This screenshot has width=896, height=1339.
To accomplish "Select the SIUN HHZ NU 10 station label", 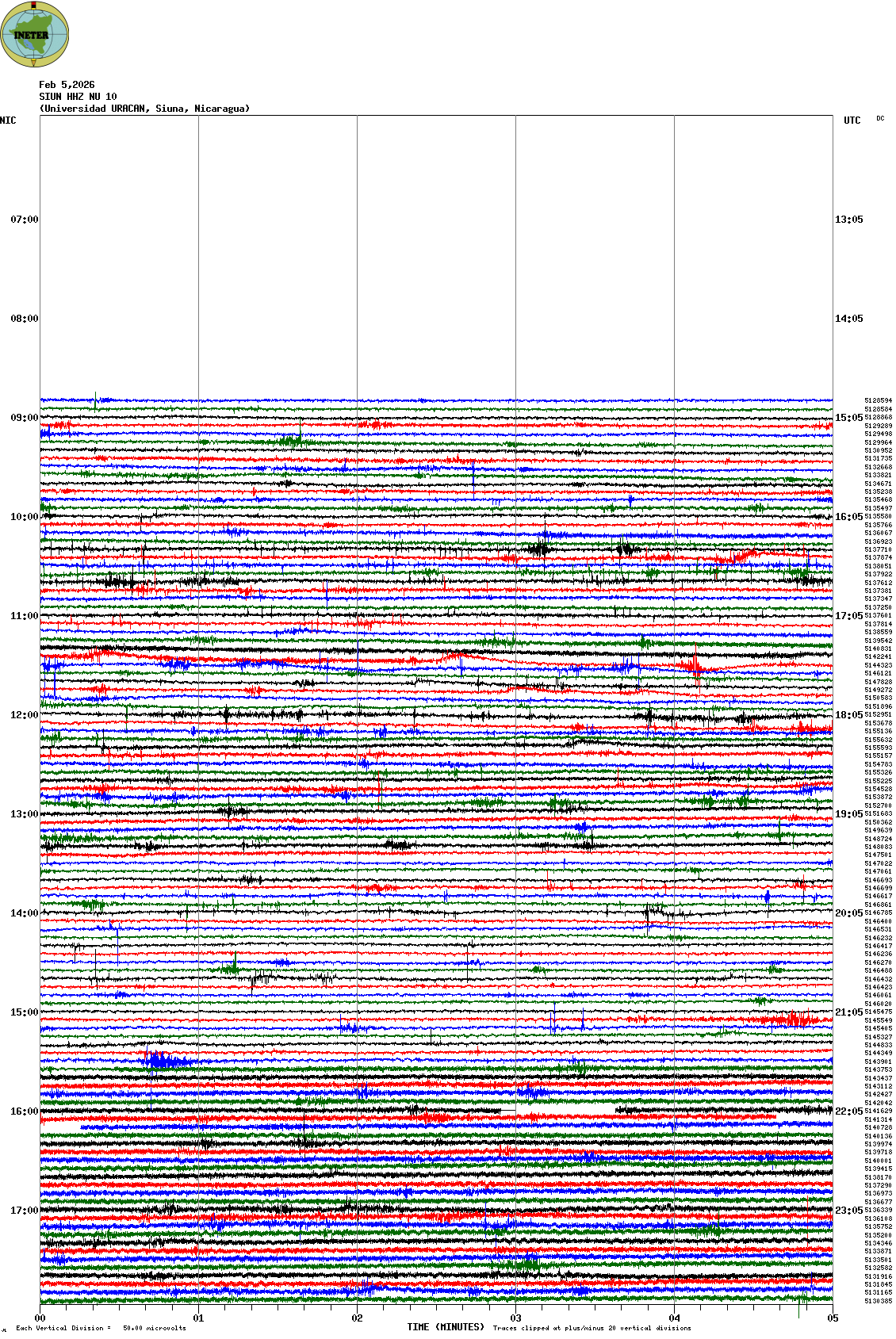I will point(78,97).
